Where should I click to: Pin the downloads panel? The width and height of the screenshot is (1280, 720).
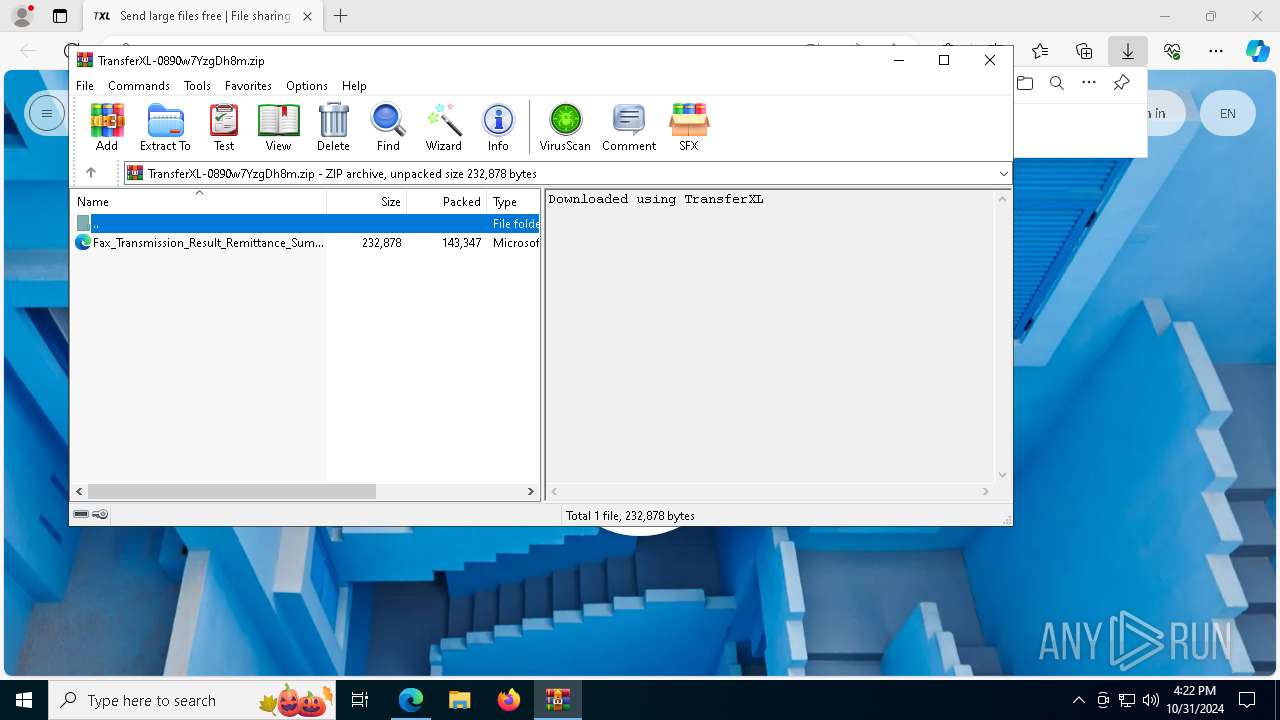coord(1121,83)
